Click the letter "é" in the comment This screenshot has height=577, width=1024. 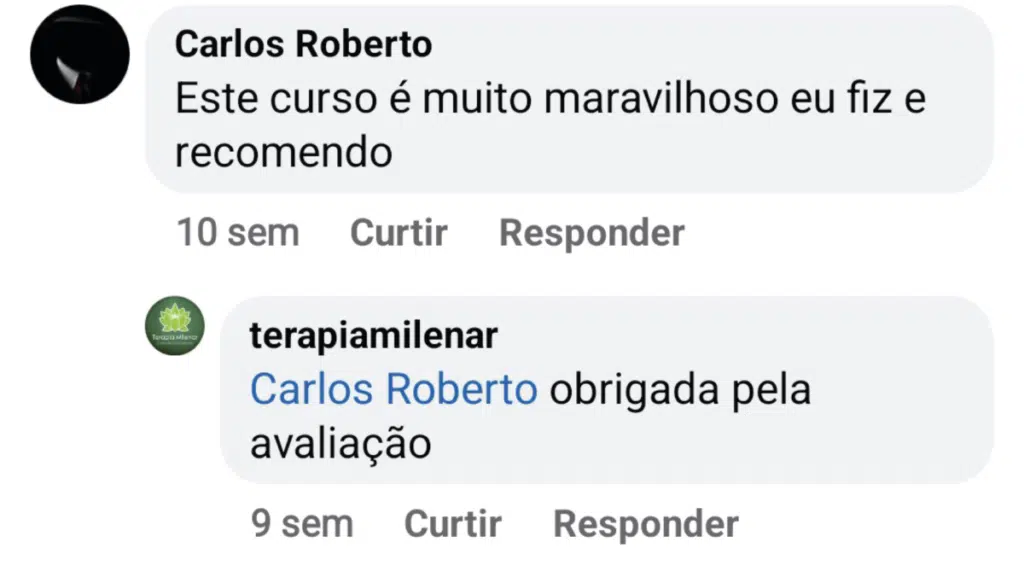(x=396, y=99)
